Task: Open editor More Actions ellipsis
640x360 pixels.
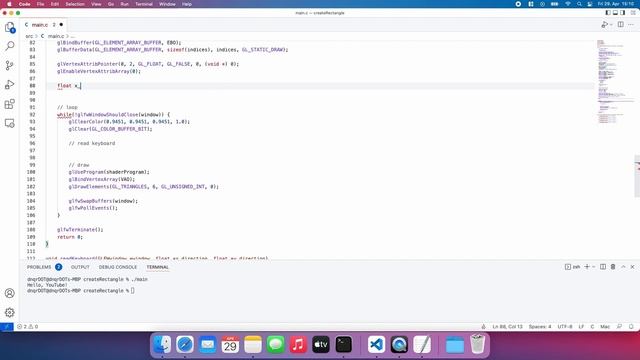Action: click(631, 25)
